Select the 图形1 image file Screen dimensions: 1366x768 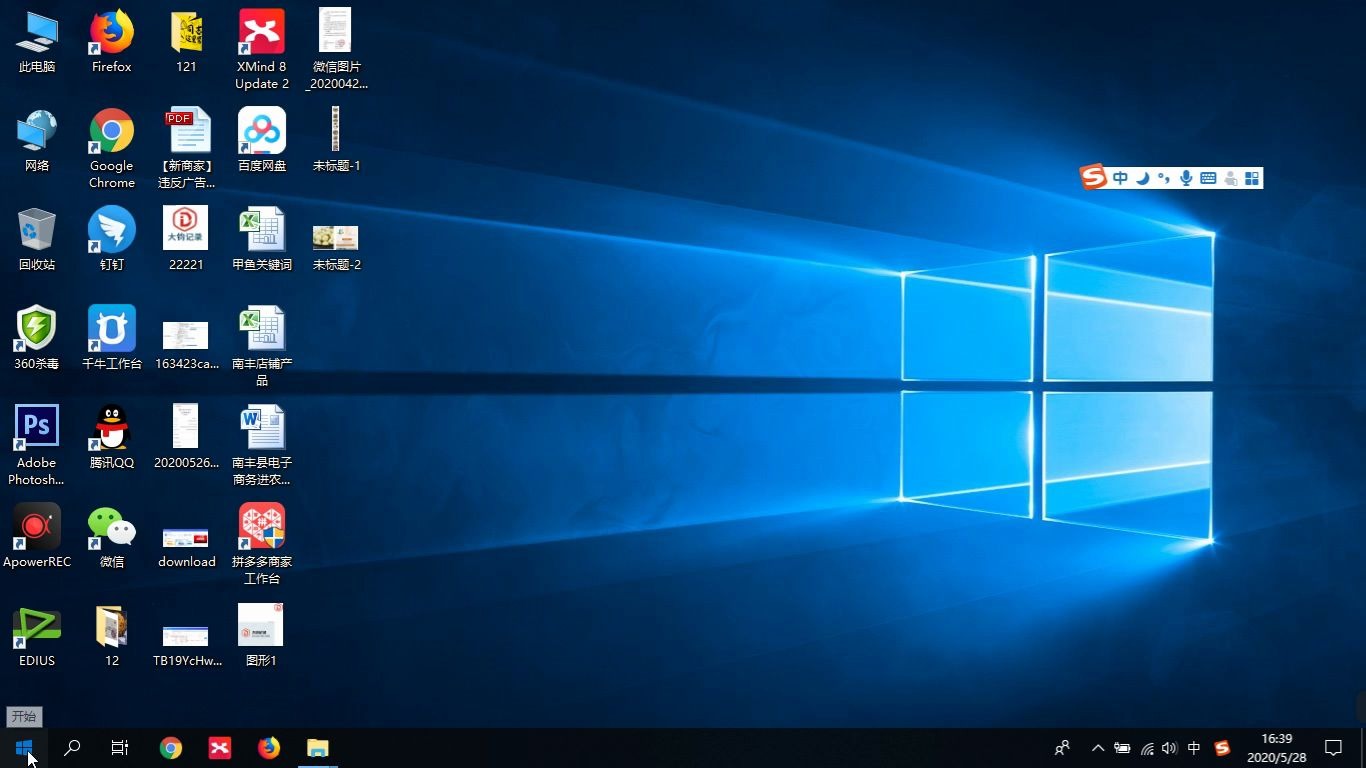point(262,636)
